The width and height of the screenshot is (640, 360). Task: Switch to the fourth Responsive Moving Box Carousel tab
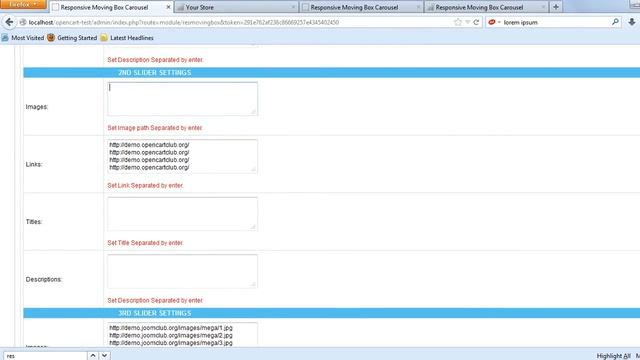pyautogui.click(x=486, y=7)
